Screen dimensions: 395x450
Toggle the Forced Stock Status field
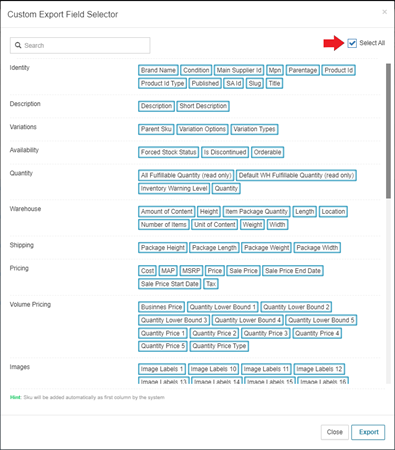169,152
